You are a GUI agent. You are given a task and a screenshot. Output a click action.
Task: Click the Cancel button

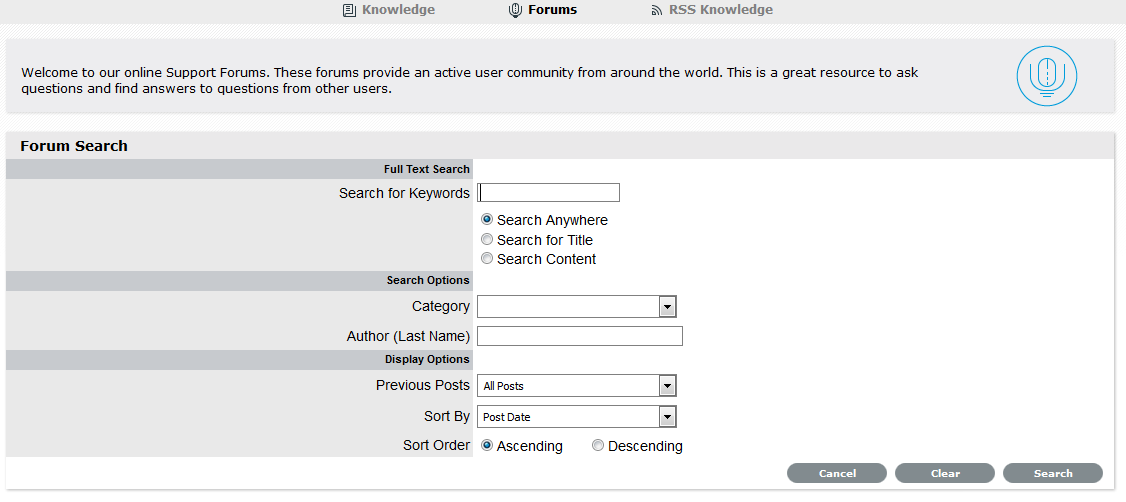pos(836,473)
